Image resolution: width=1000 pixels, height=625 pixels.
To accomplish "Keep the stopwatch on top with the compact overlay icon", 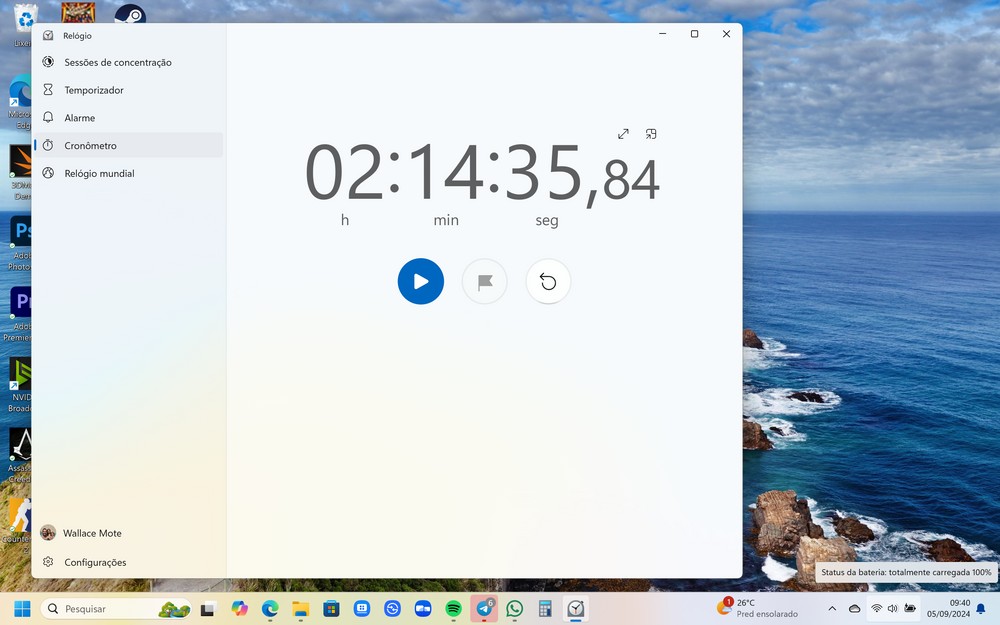I will (x=651, y=134).
